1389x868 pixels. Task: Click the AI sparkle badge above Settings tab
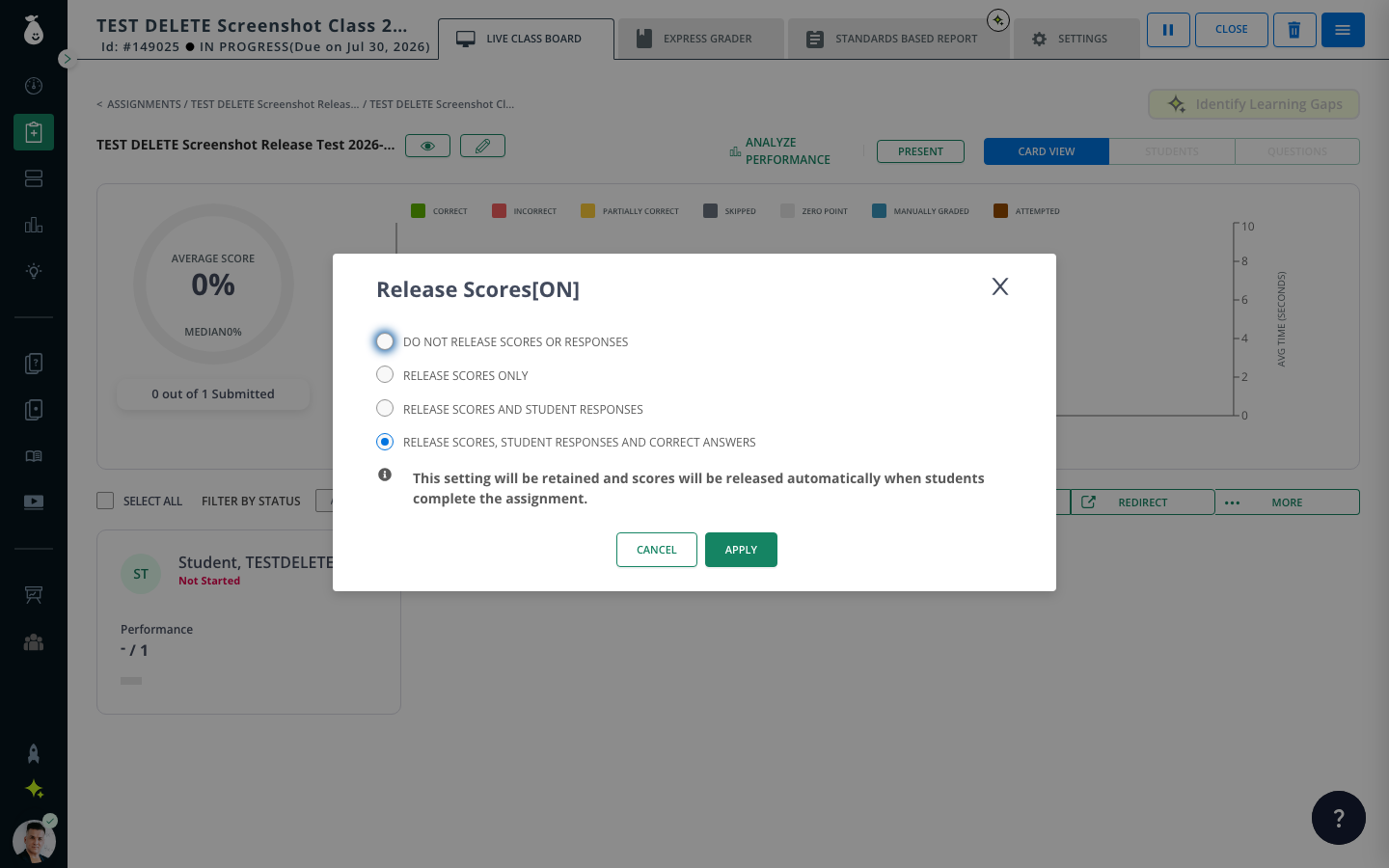click(998, 19)
